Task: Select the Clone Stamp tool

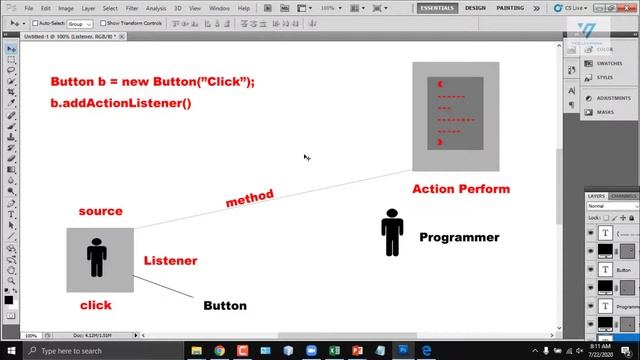Action: point(11,137)
